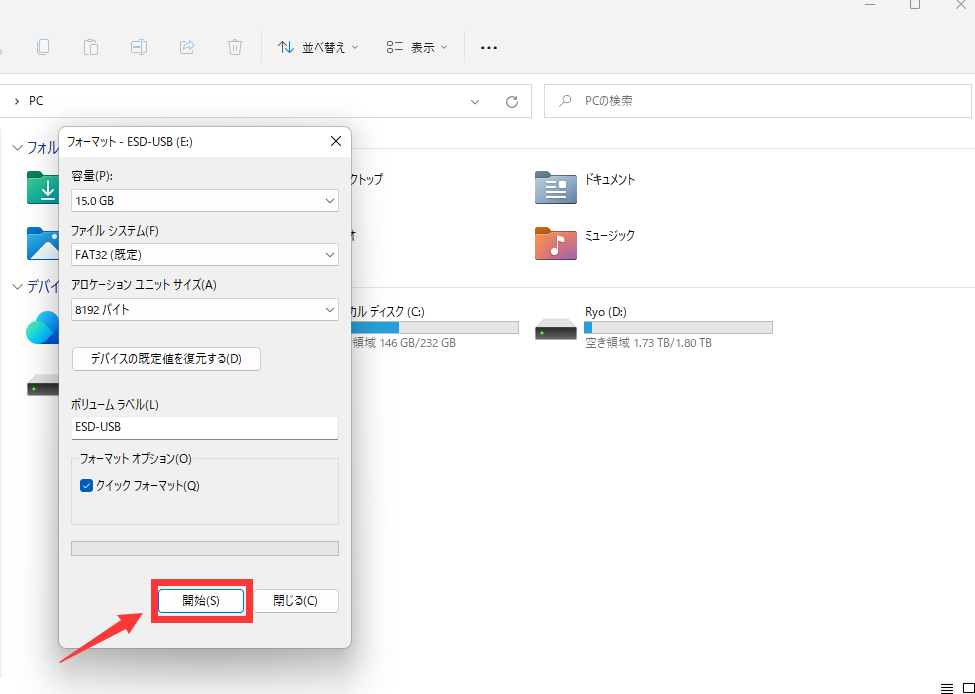Click デバイスの既定値を復元する button
The width and height of the screenshot is (975, 694).
click(166, 359)
